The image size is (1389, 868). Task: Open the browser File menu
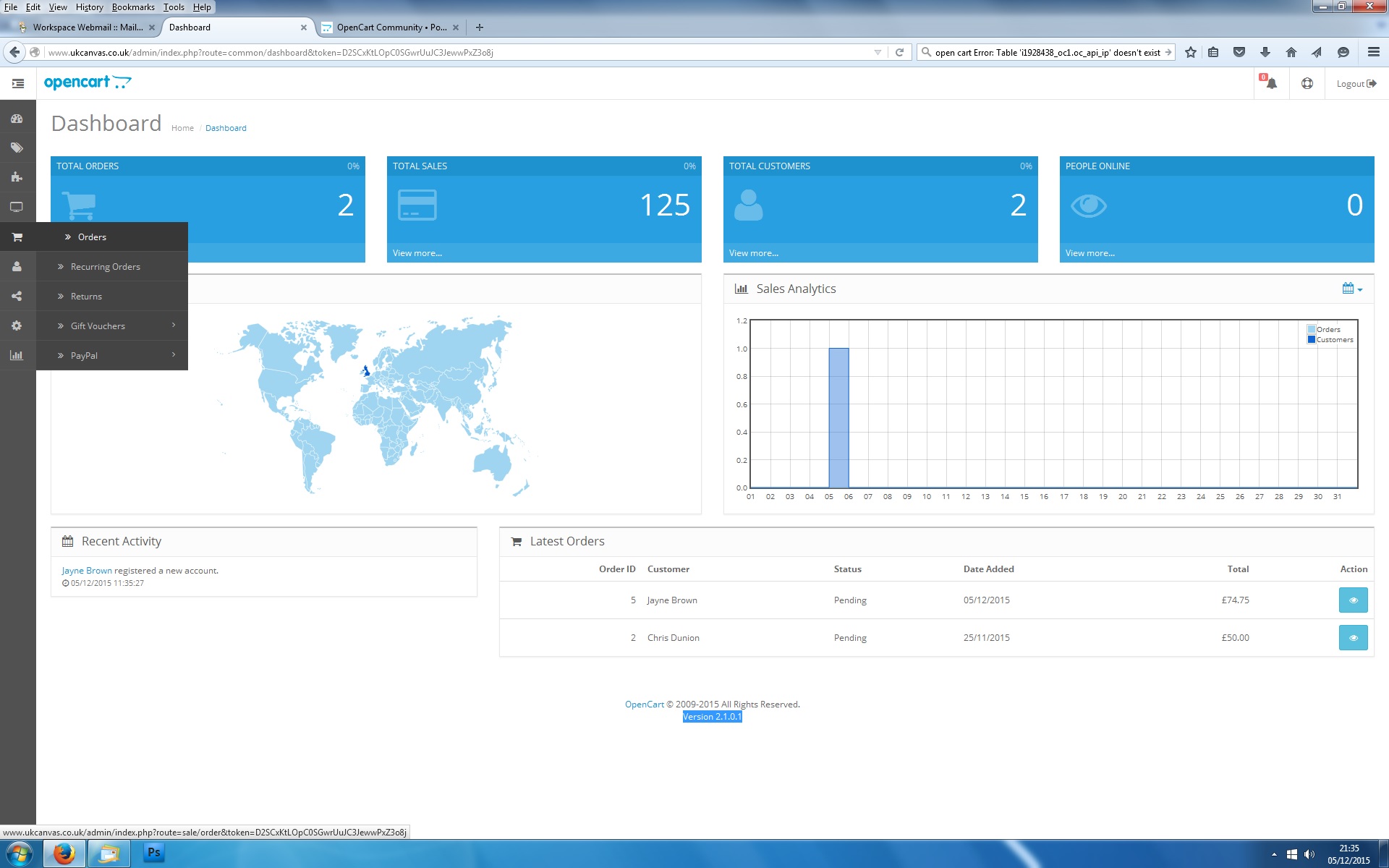coord(11,7)
